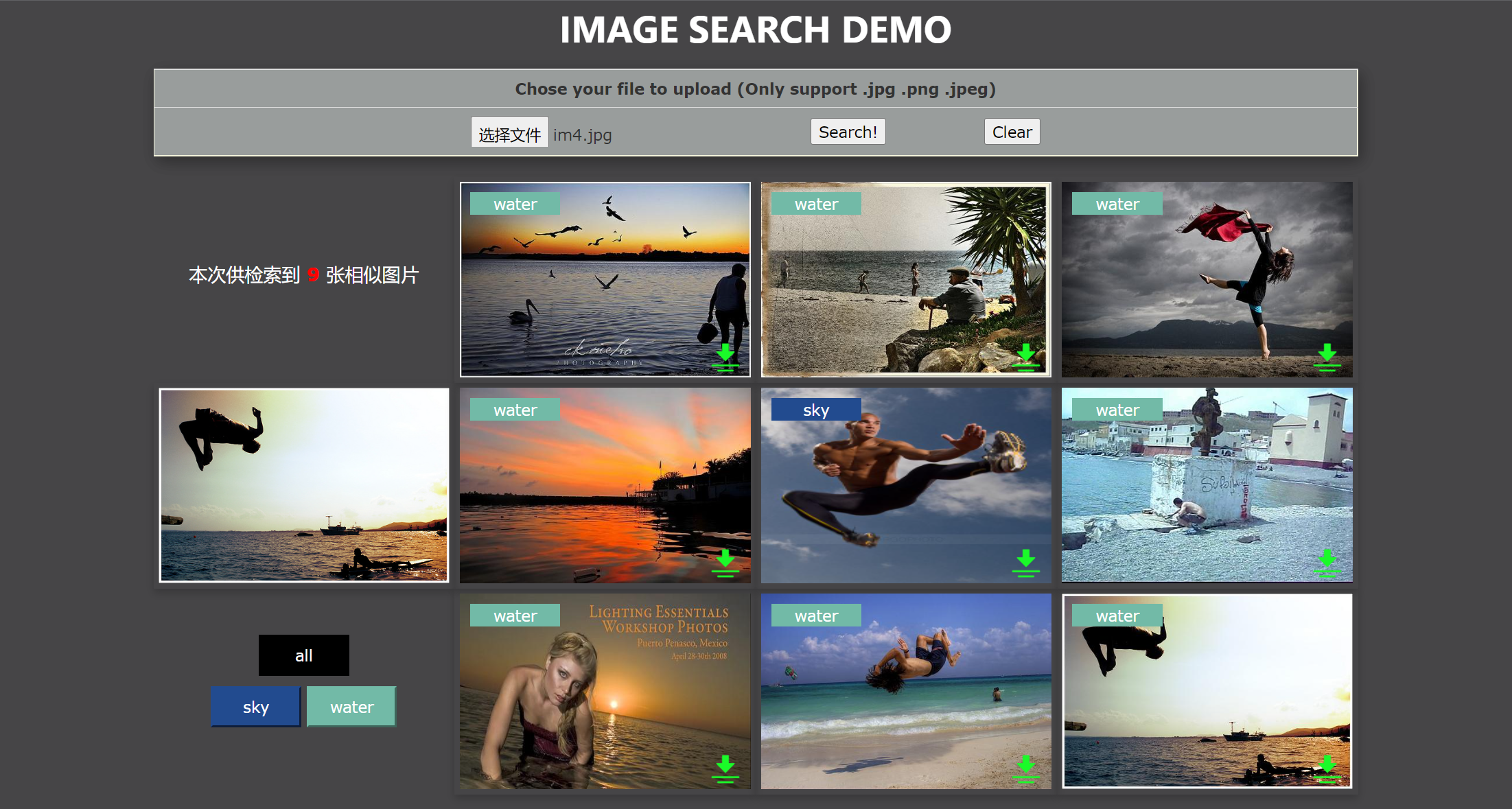Open the seagulls and pelican sunset thumbnail

pyautogui.click(x=605, y=279)
